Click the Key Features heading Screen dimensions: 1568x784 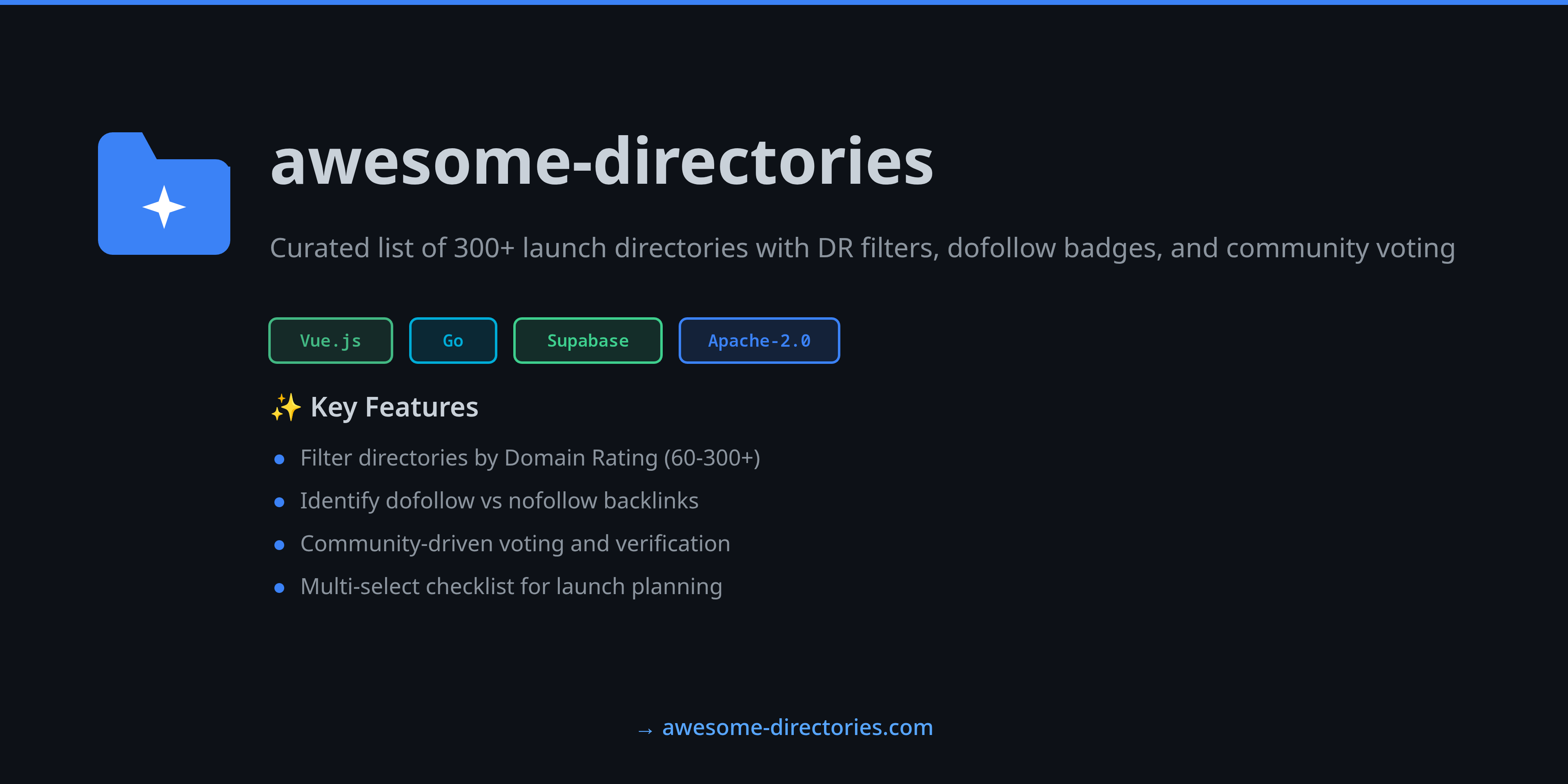tap(394, 407)
